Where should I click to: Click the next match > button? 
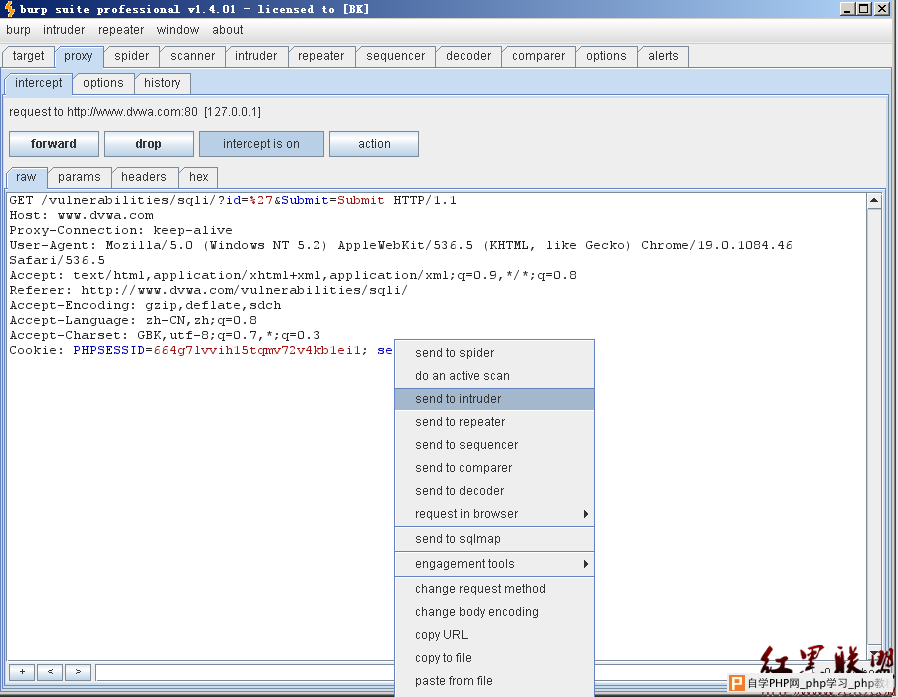tap(78, 672)
